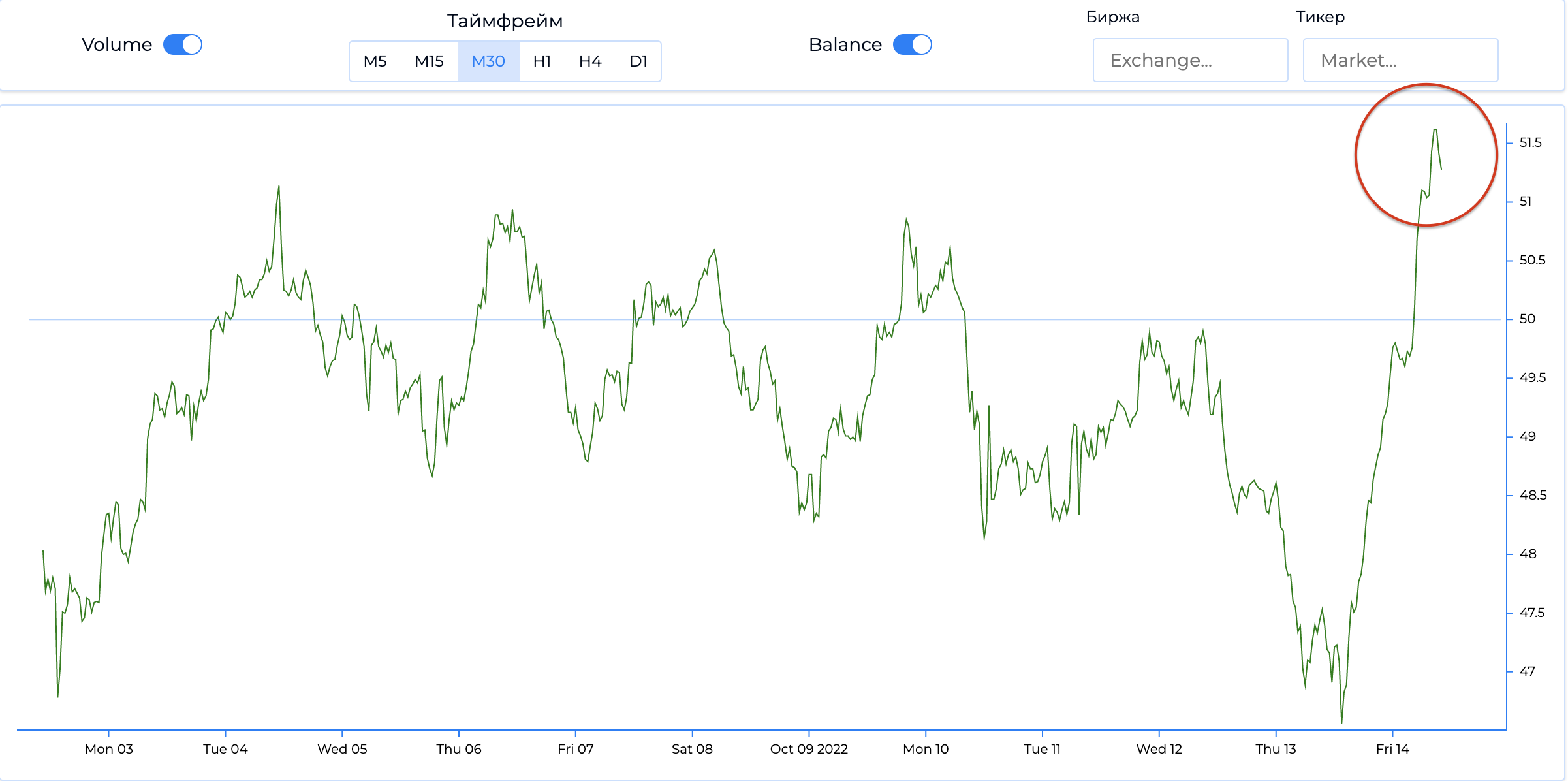Switch to the H1 timeframe
1568x781 pixels.
[542, 61]
